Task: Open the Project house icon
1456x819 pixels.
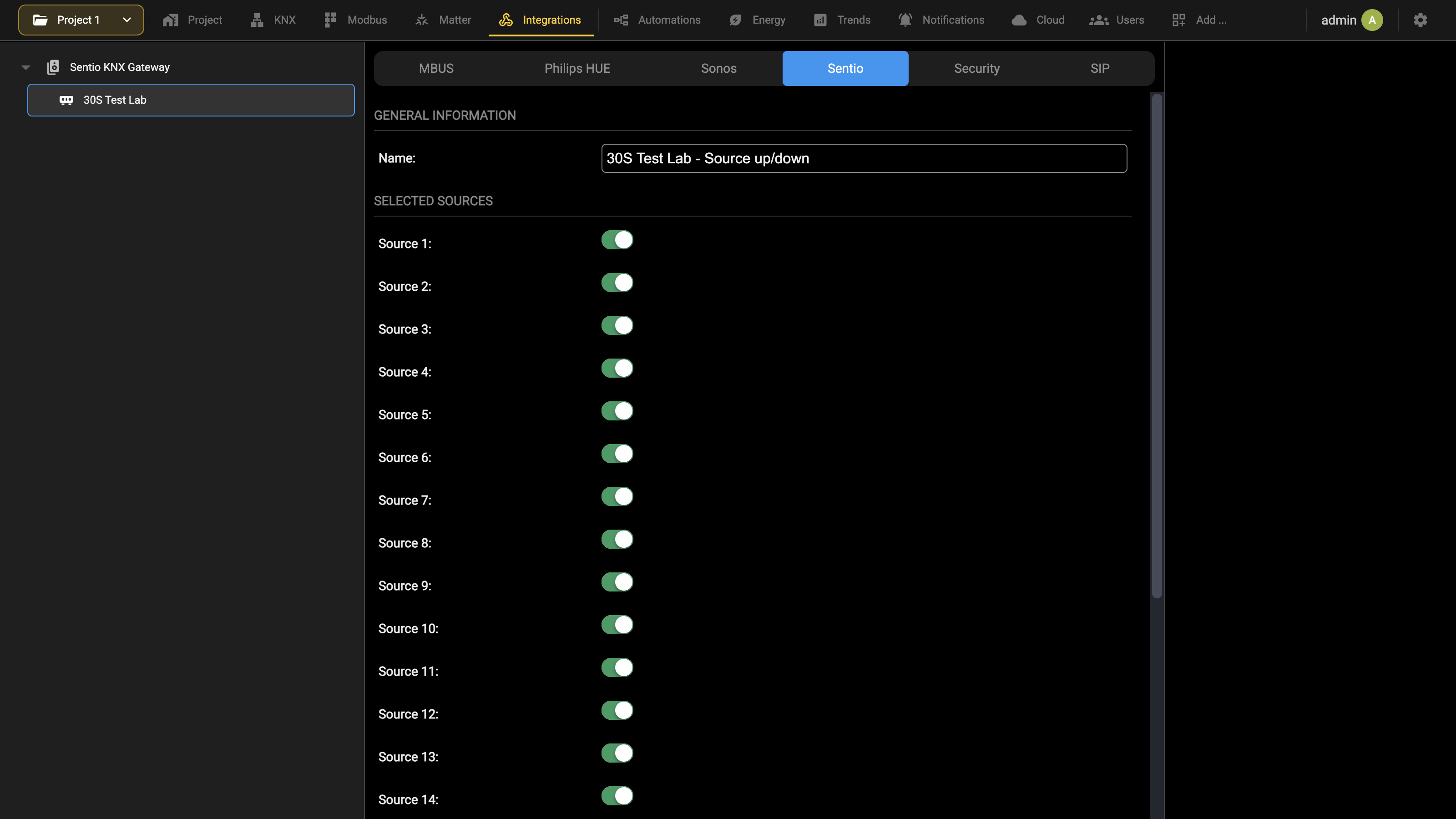Action: pyautogui.click(x=170, y=20)
